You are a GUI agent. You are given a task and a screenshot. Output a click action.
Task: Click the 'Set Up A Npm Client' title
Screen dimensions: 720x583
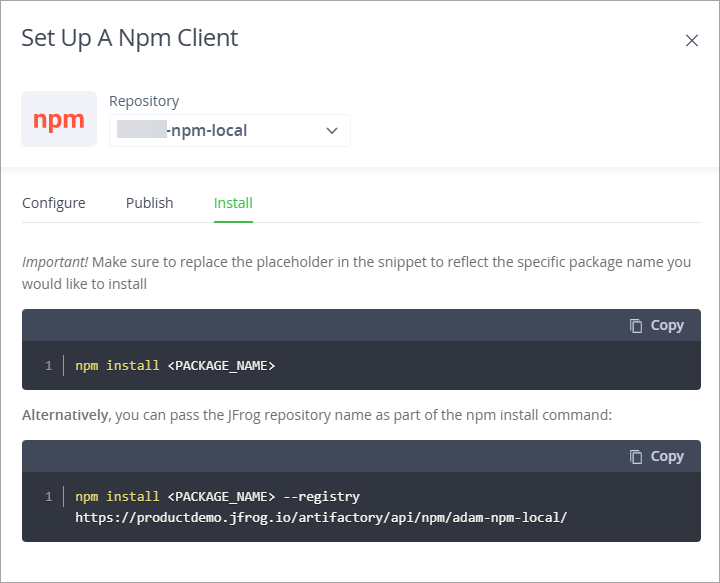[x=130, y=38]
